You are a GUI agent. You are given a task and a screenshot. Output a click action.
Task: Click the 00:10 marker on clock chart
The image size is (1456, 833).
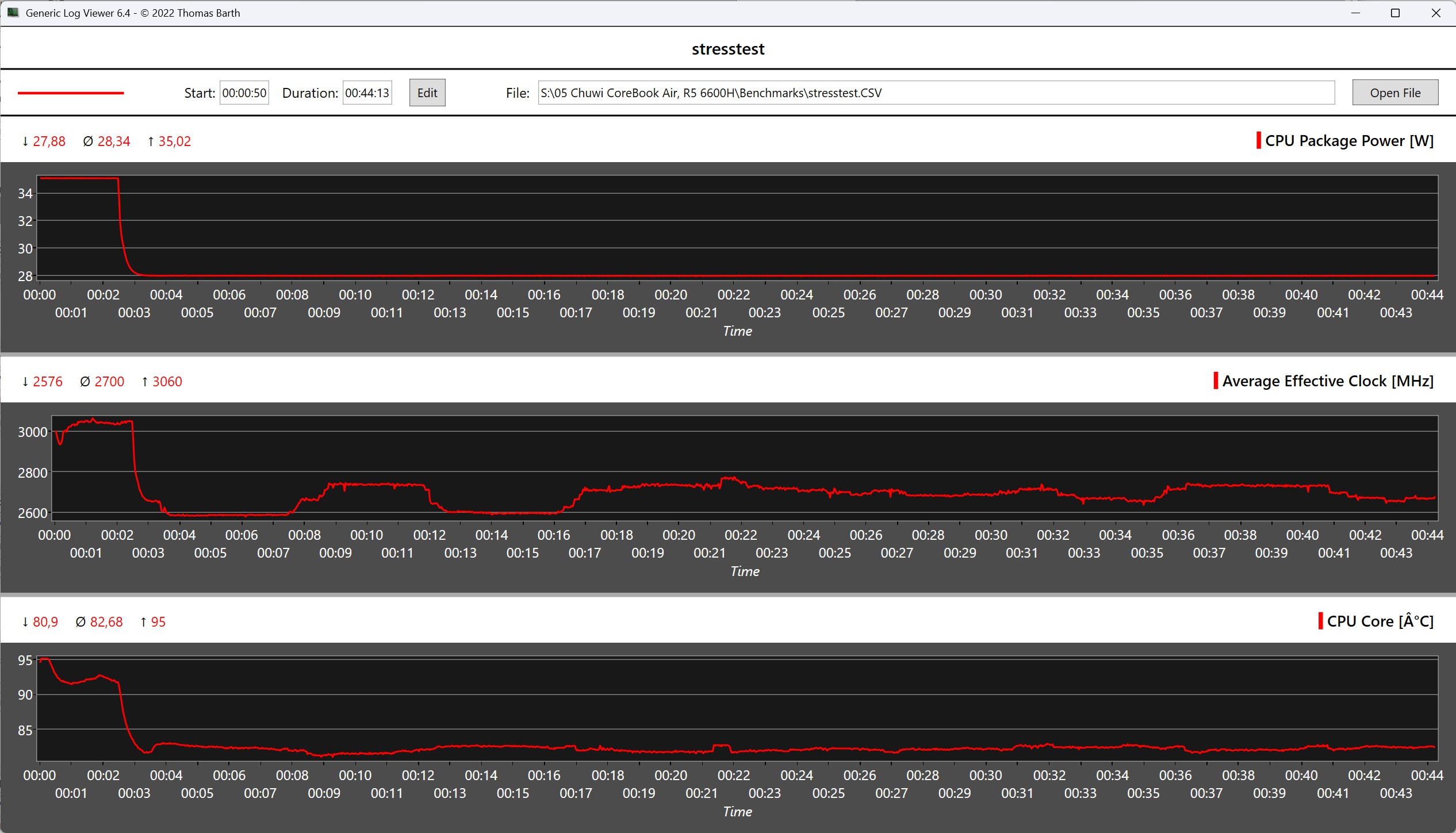[366, 535]
